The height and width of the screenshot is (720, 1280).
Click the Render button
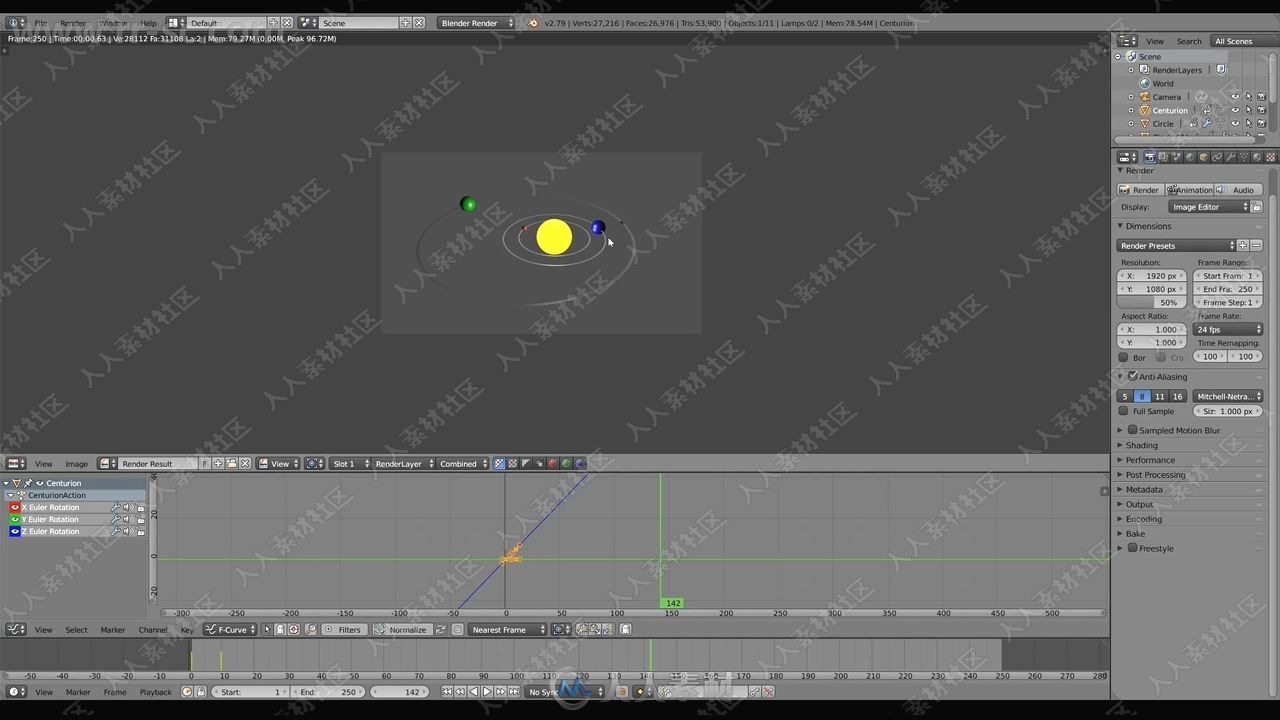pos(1140,190)
